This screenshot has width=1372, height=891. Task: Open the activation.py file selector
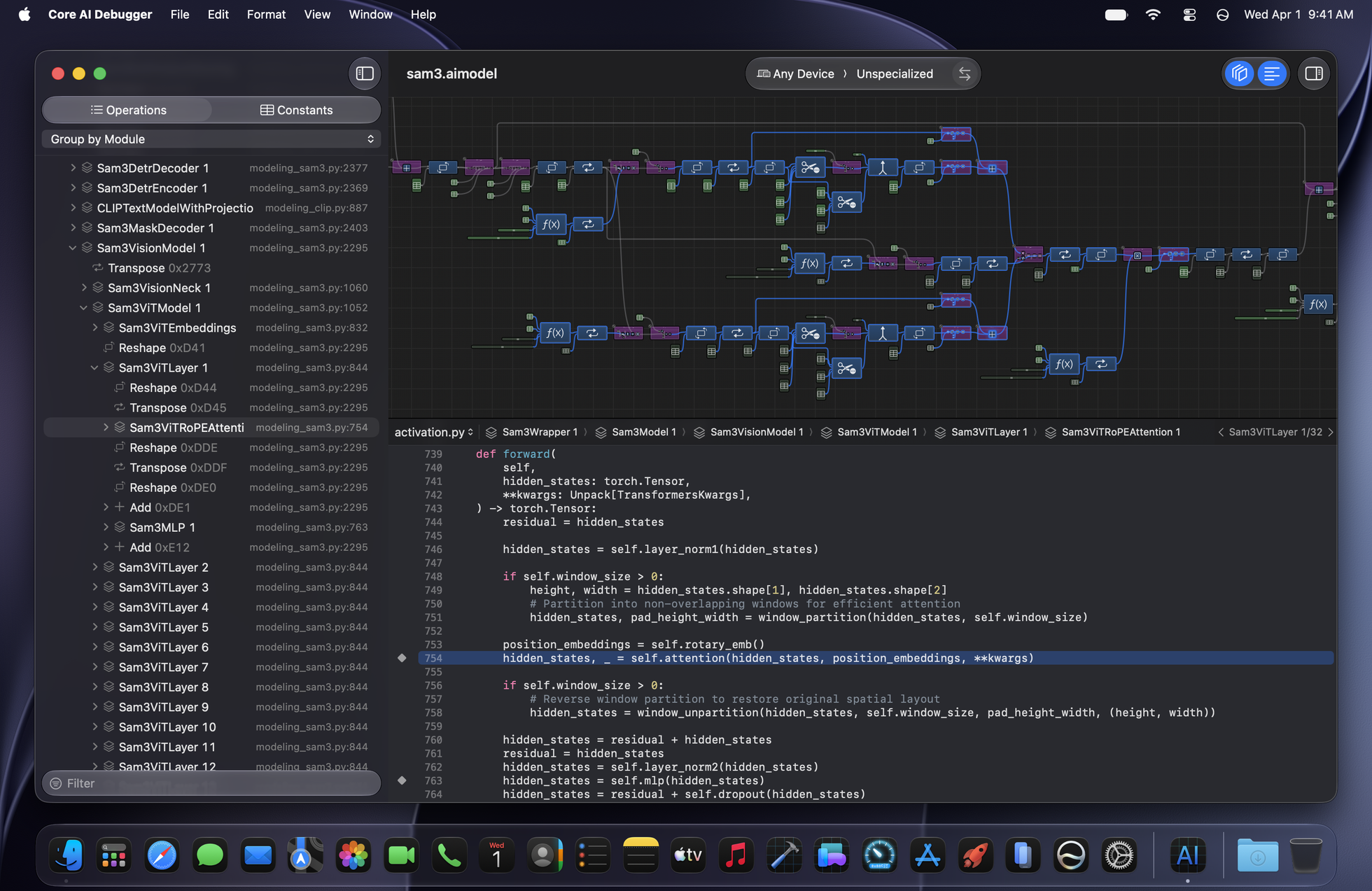click(x=434, y=433)
